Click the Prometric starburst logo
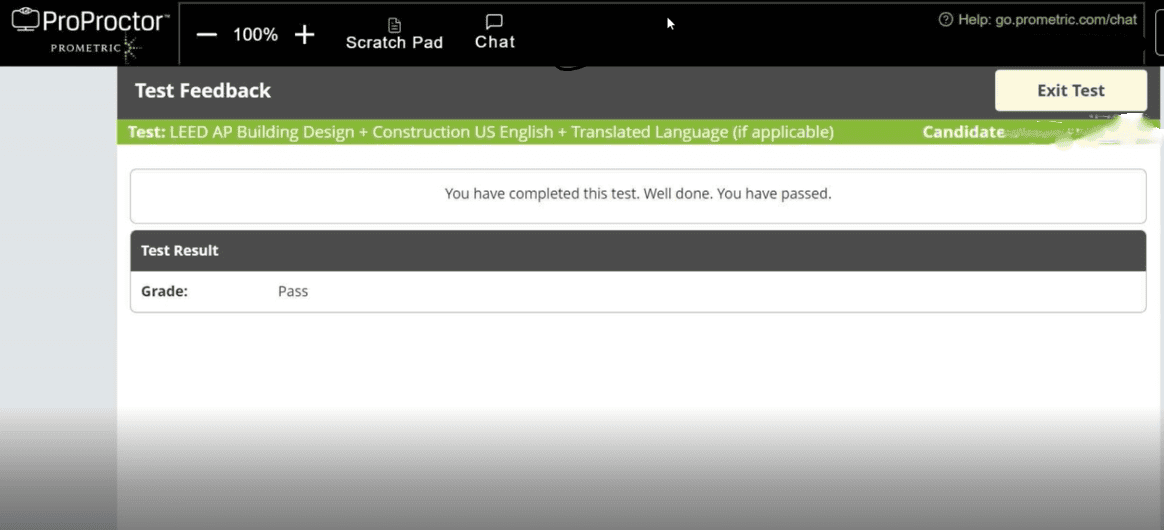Image resolution: width=1164 pixels, height=530 pixels. (x=131, y=47)
